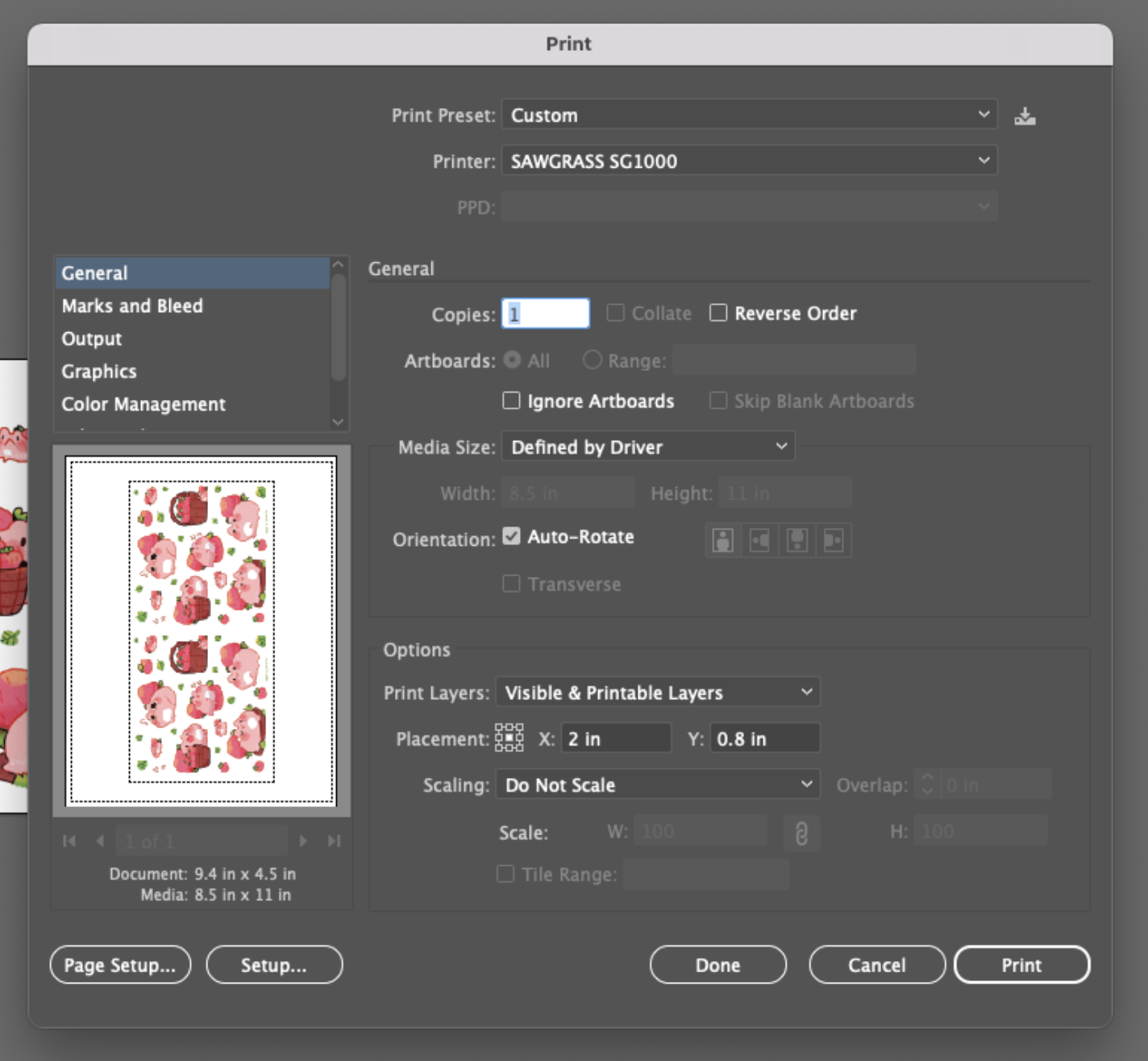1148x1061 pixels.
Task: Click the print preview thumbnail
Action: click(202, 631)
